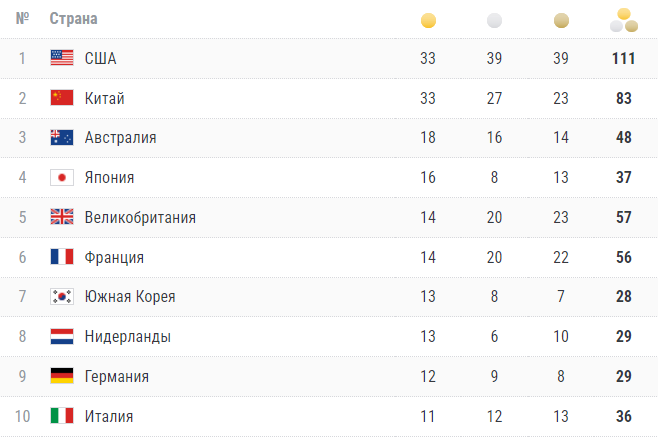
Task: Click the South Korea flag icon
Action: pos(62,297)
